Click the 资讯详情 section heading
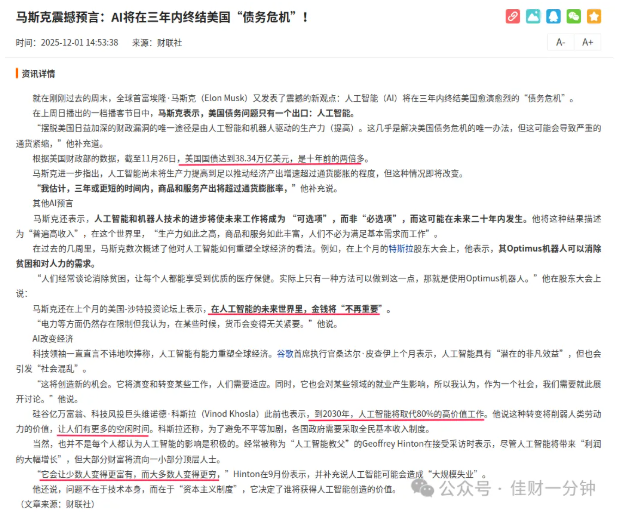 [38, 74]
